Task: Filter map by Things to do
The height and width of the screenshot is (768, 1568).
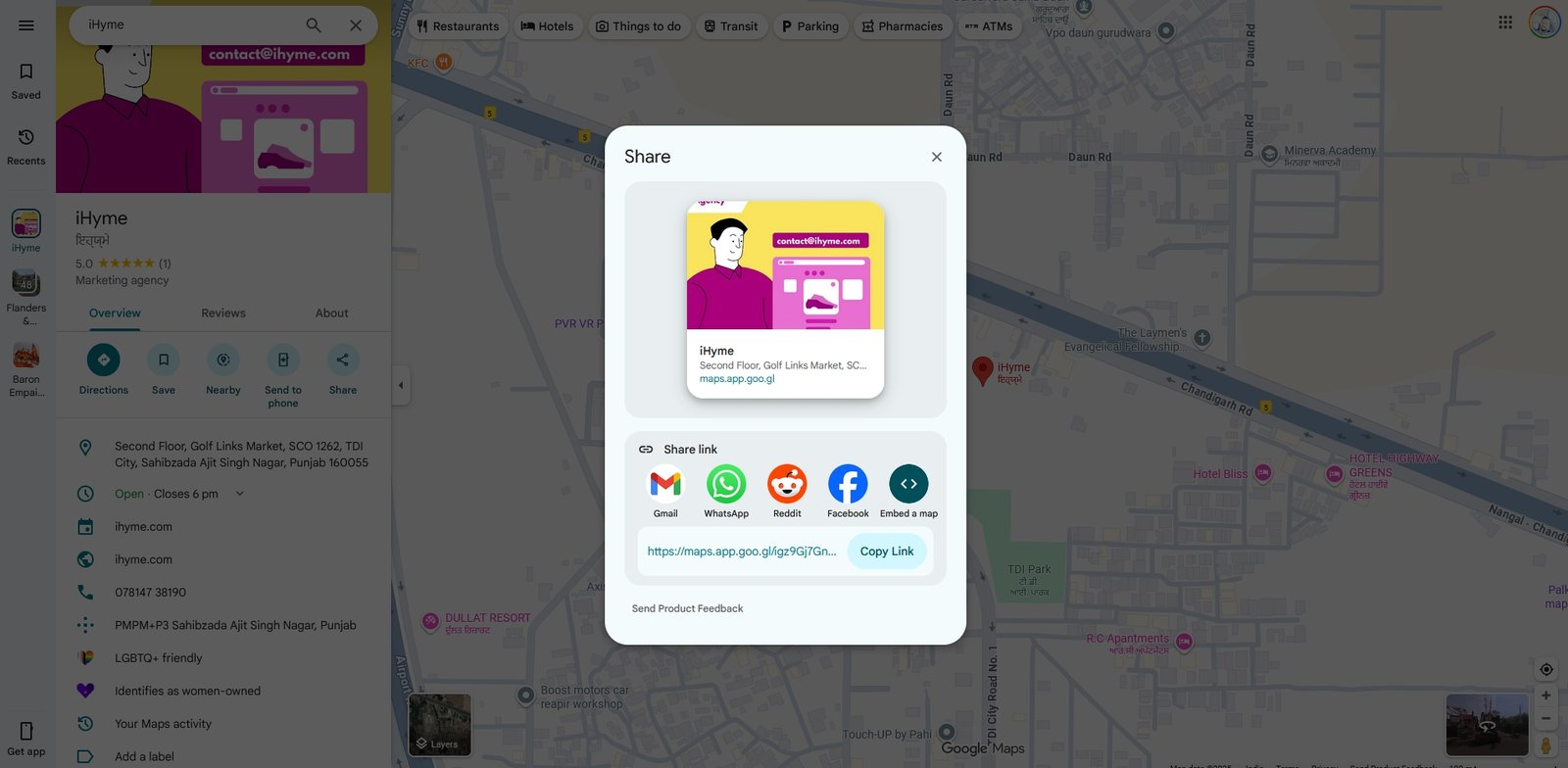Action: pyautogui.click(x=639, y=26)
